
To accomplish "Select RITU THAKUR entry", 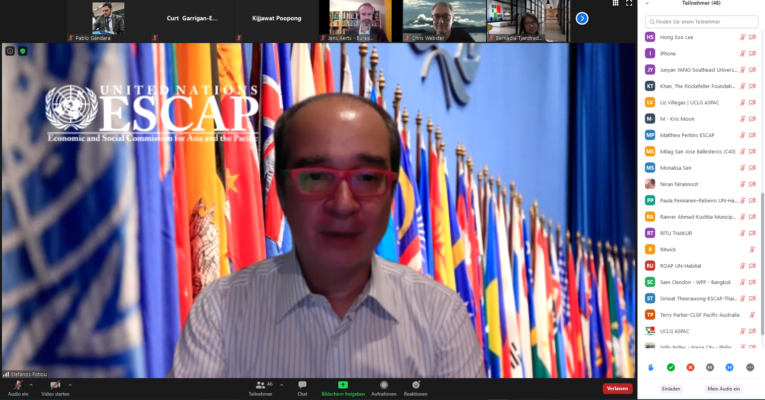I will [701, 233].
